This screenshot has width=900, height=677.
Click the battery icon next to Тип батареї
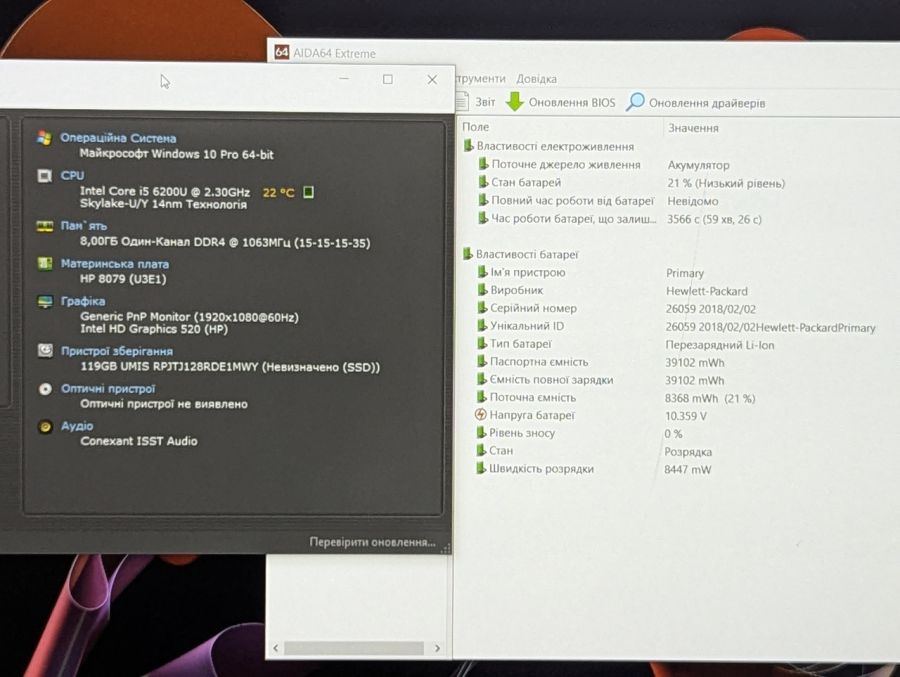click(482, 343)
